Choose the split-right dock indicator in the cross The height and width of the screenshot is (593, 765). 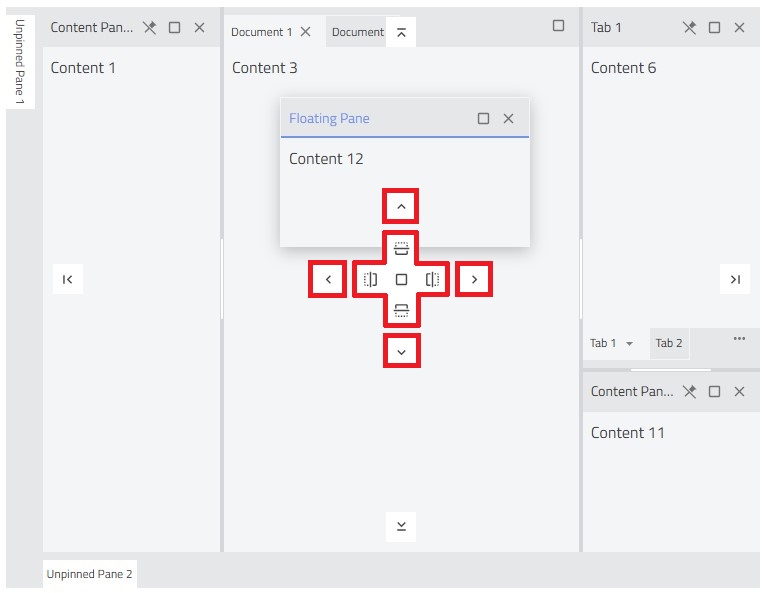432,279
